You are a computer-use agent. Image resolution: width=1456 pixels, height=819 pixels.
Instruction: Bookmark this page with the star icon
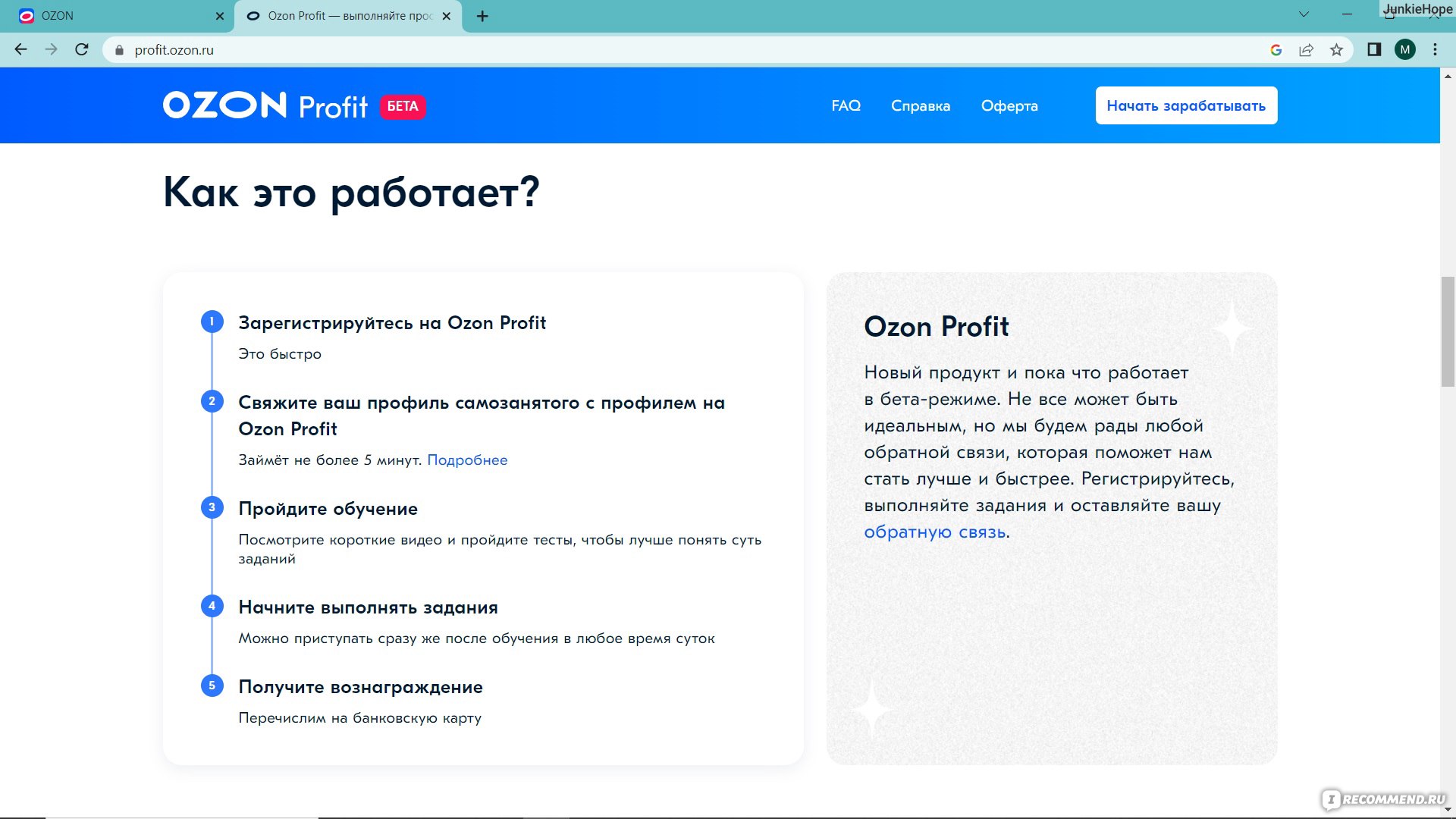1336,50
